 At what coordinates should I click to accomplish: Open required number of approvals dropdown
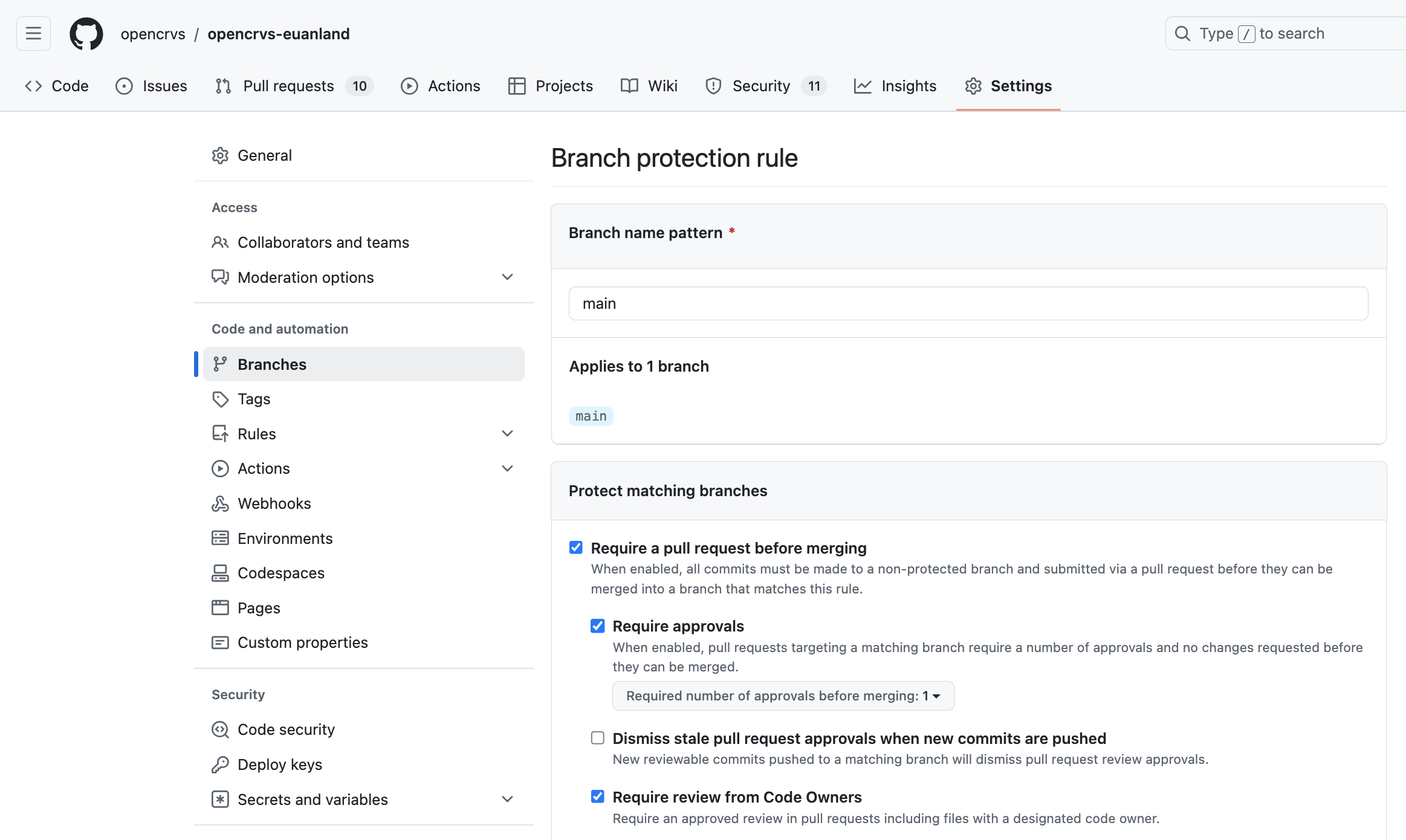783,696
